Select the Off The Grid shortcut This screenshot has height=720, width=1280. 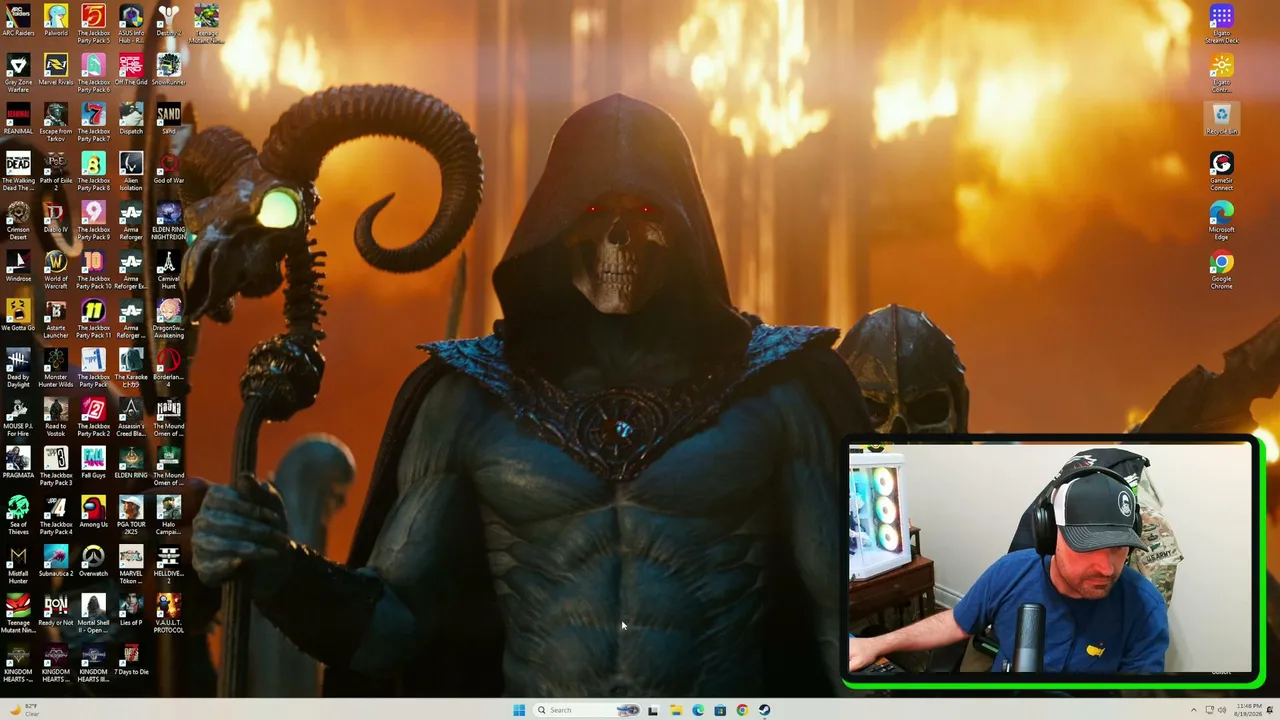pyautogui.click(x=131, y=69)
